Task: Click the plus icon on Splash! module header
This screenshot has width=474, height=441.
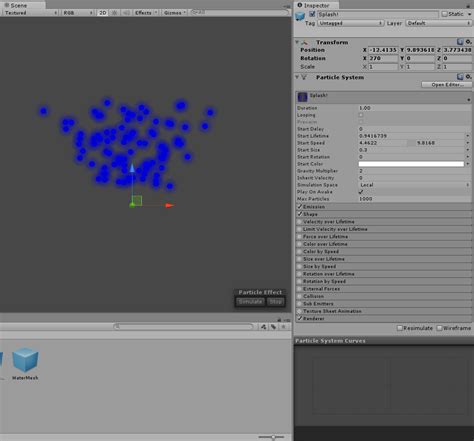Action: point(468,100)
